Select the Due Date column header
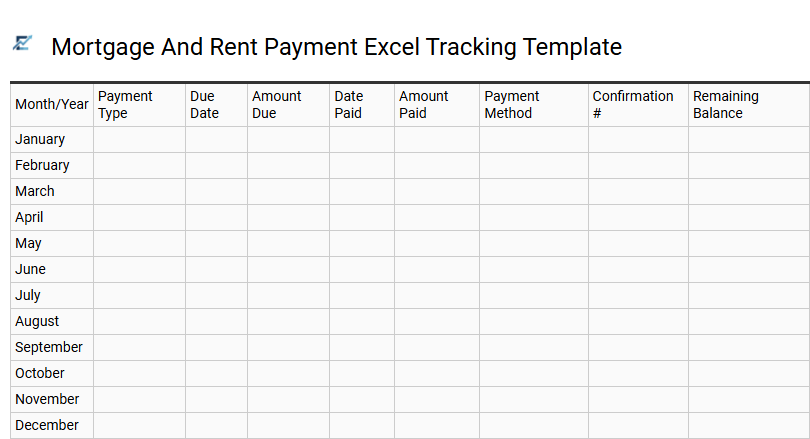This screenshot has height=439, width=810. [x=216, y=104]
